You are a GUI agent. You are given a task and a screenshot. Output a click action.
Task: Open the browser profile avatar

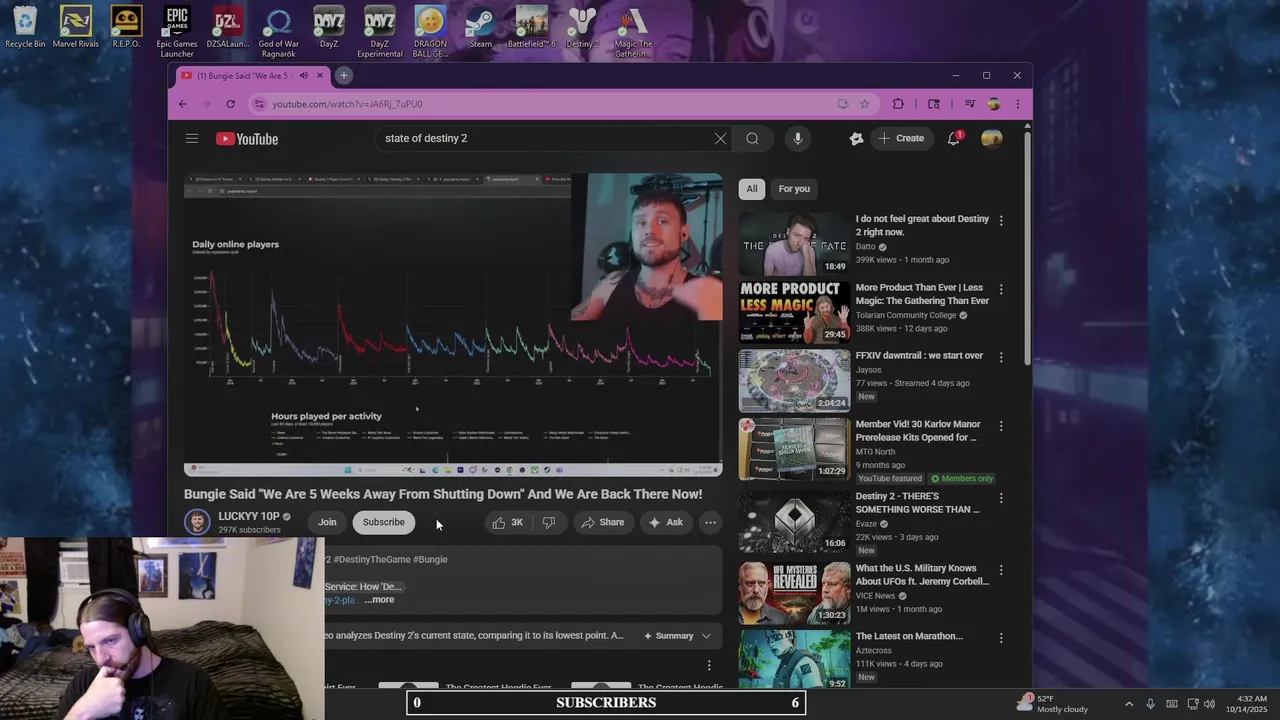pos(994,104)
